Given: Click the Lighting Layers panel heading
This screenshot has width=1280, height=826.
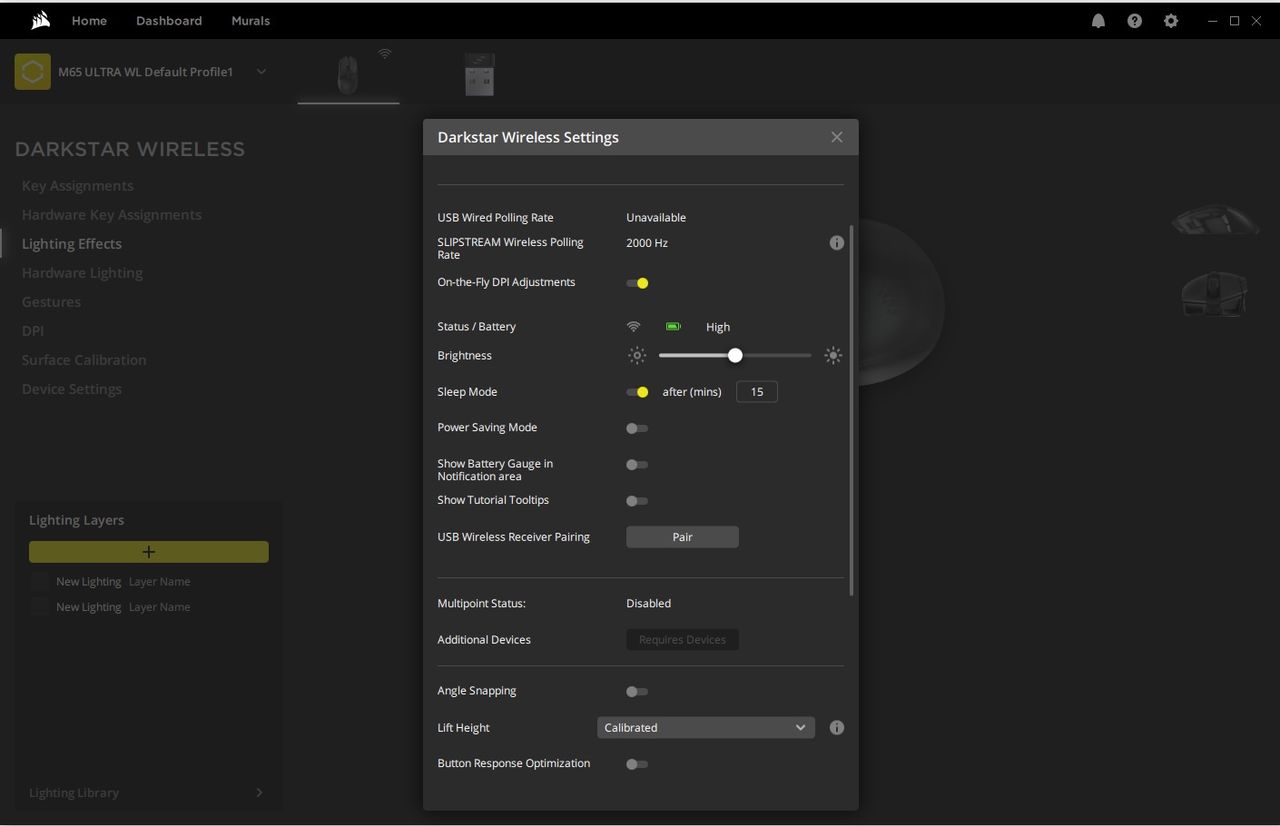Looking at the screenshot, I should point(77,520).
